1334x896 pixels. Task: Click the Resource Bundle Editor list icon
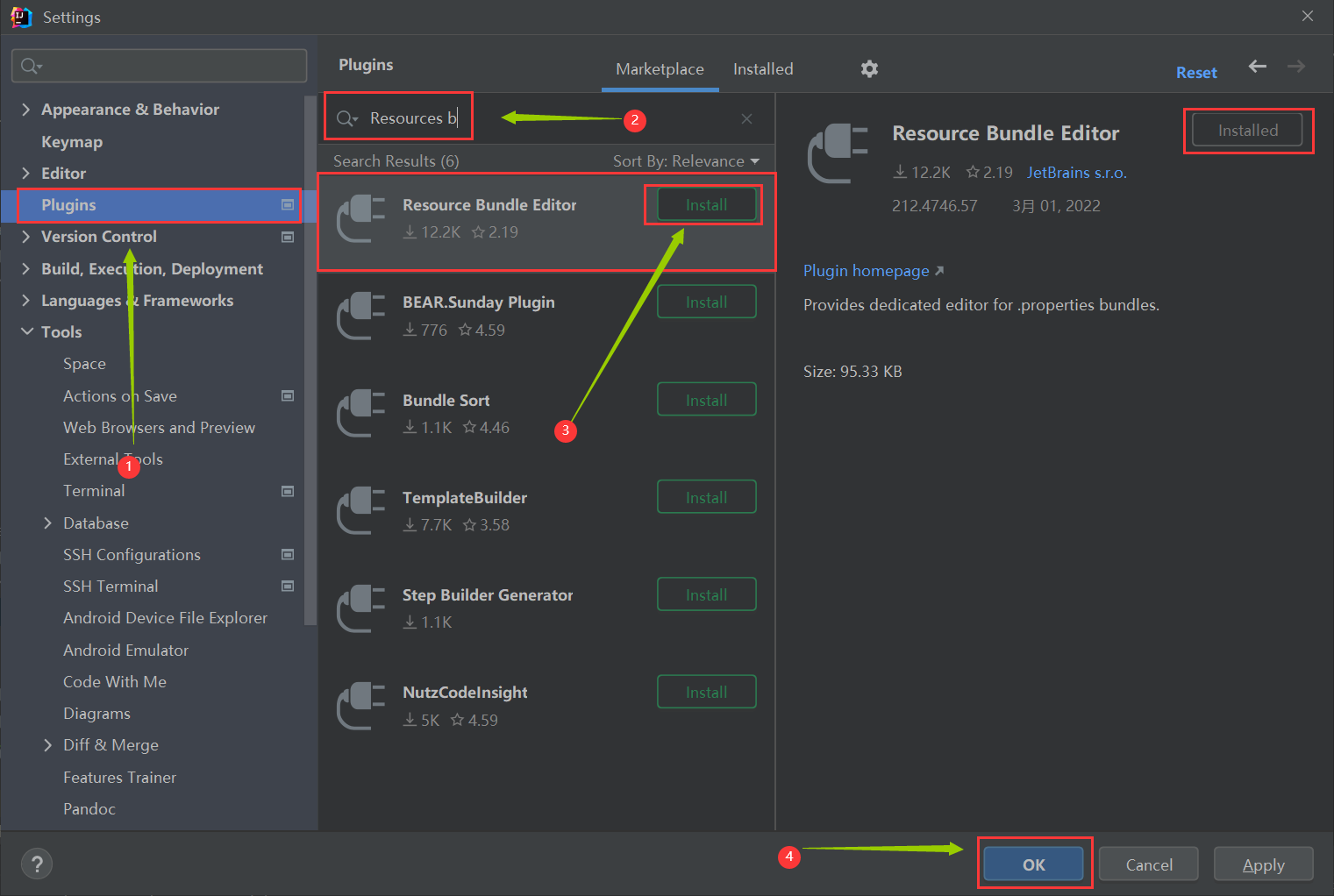click(x=361, y=217)
